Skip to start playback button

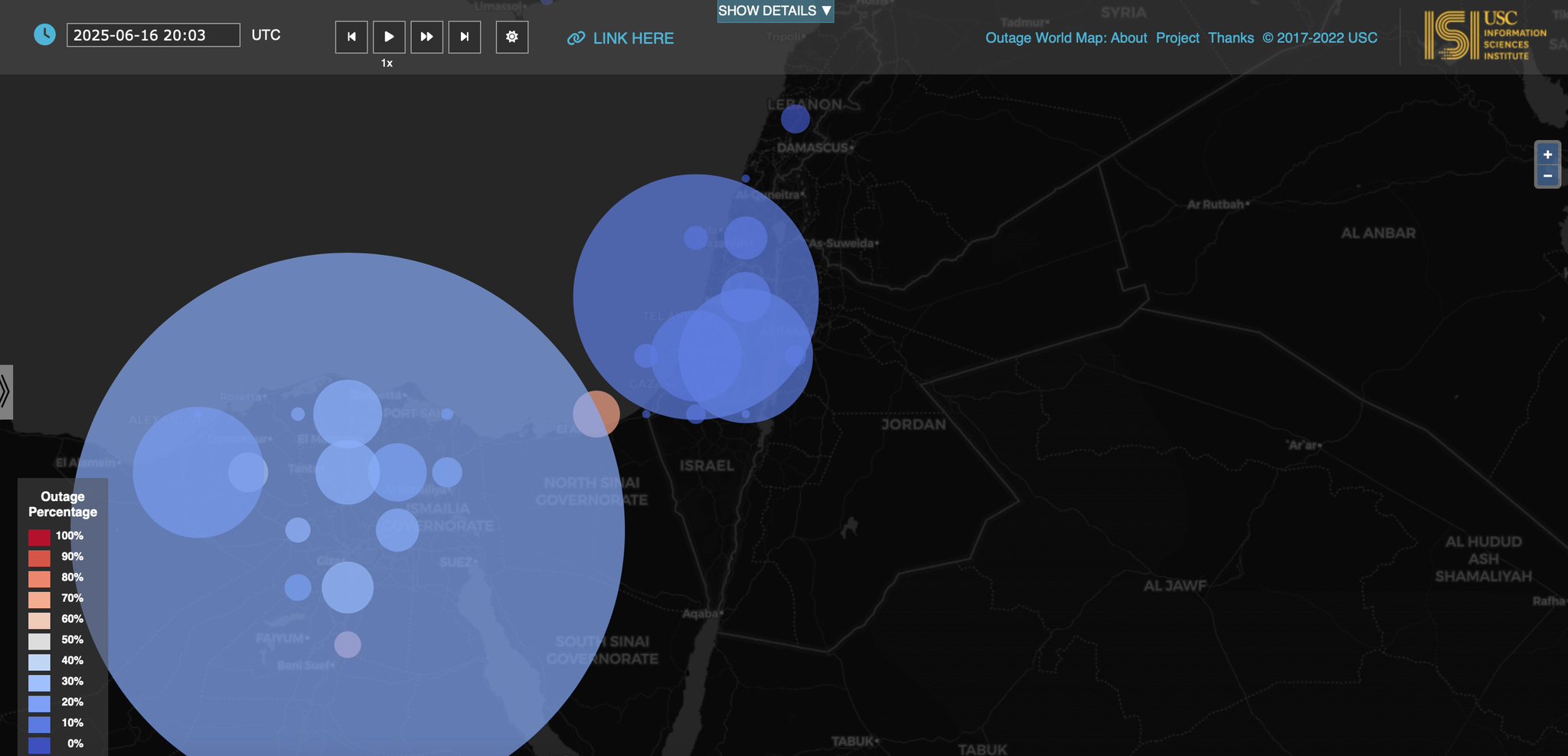pos(351,37)
